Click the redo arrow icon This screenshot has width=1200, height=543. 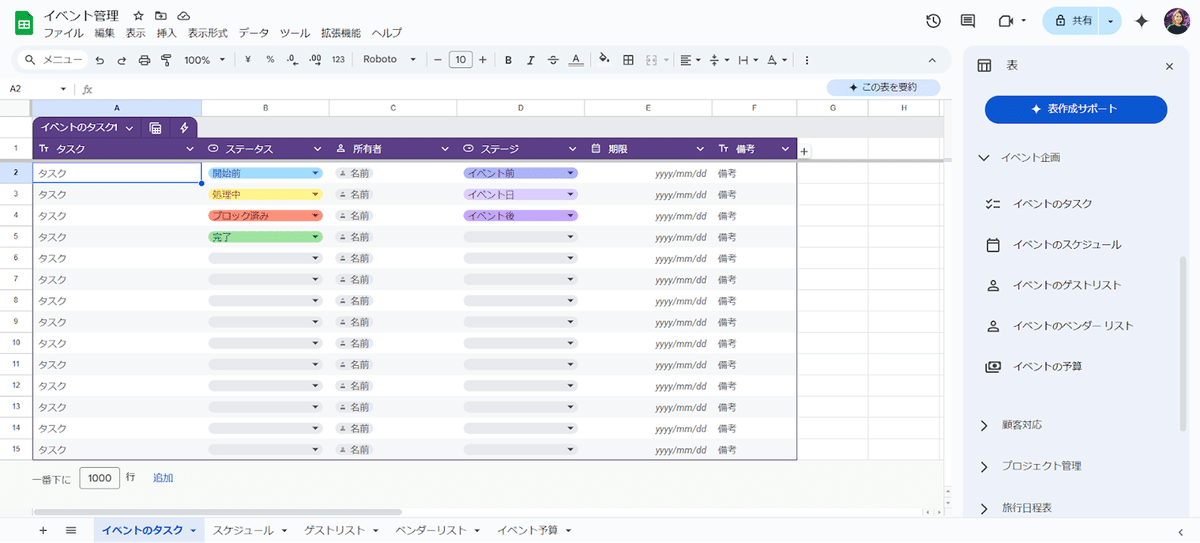tap(121, 60)
